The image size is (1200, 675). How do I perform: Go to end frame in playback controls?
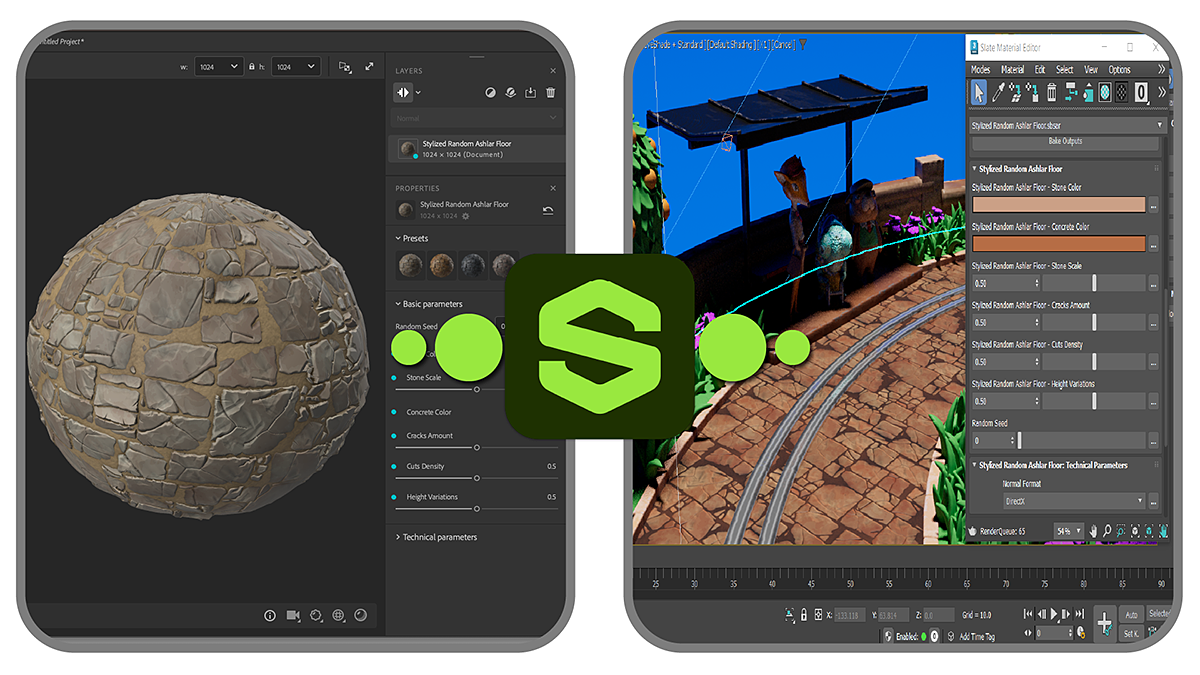[1080, 613]
